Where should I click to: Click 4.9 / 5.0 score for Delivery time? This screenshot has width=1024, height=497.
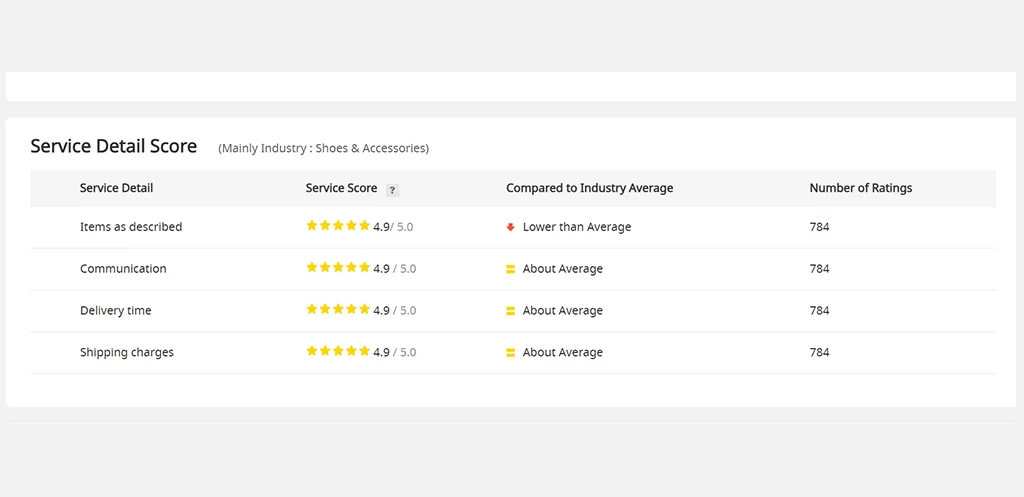pyautogui.click(x=394, y=311)
